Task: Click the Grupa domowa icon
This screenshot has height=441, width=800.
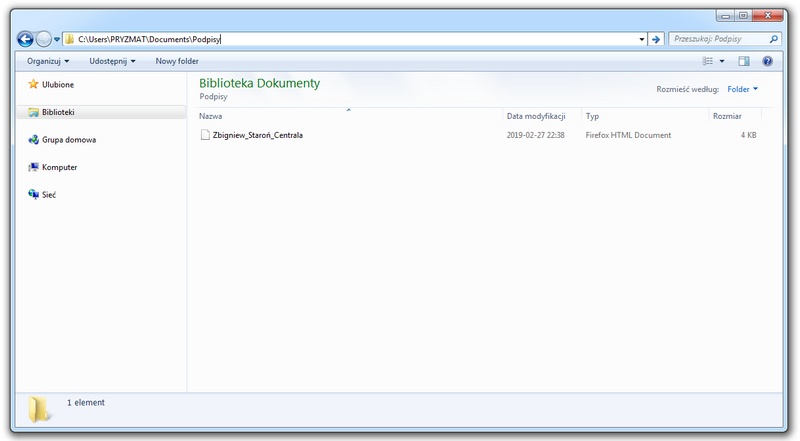Action: (33, 140)
